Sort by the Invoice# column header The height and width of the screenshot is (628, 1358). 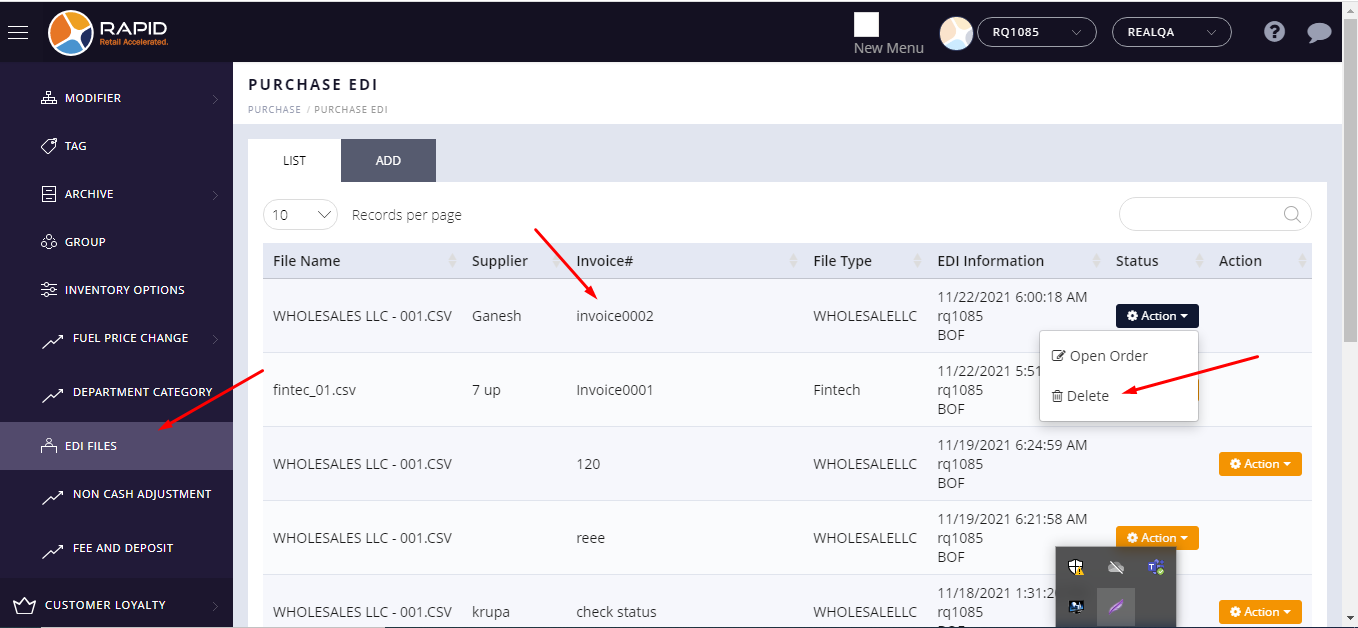point(604,261)
